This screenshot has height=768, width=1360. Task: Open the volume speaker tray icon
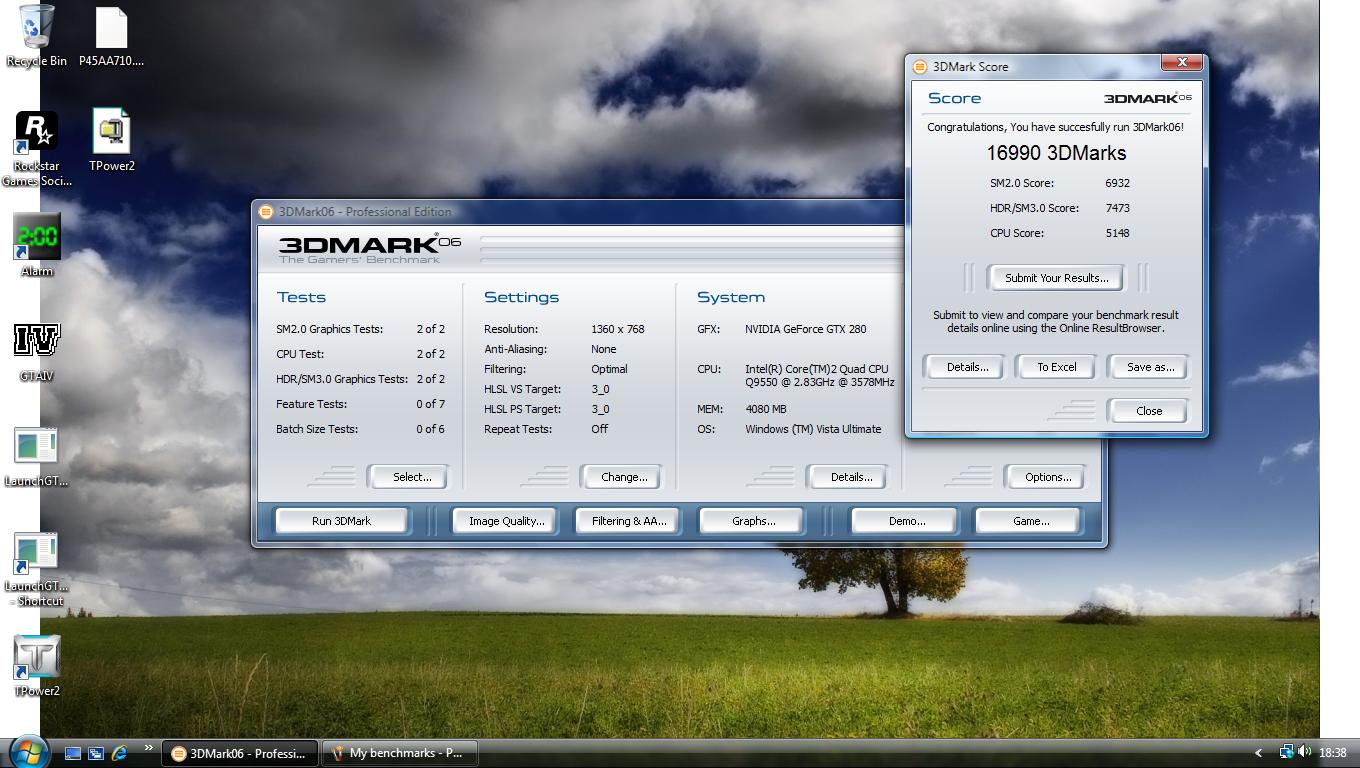1304,753
